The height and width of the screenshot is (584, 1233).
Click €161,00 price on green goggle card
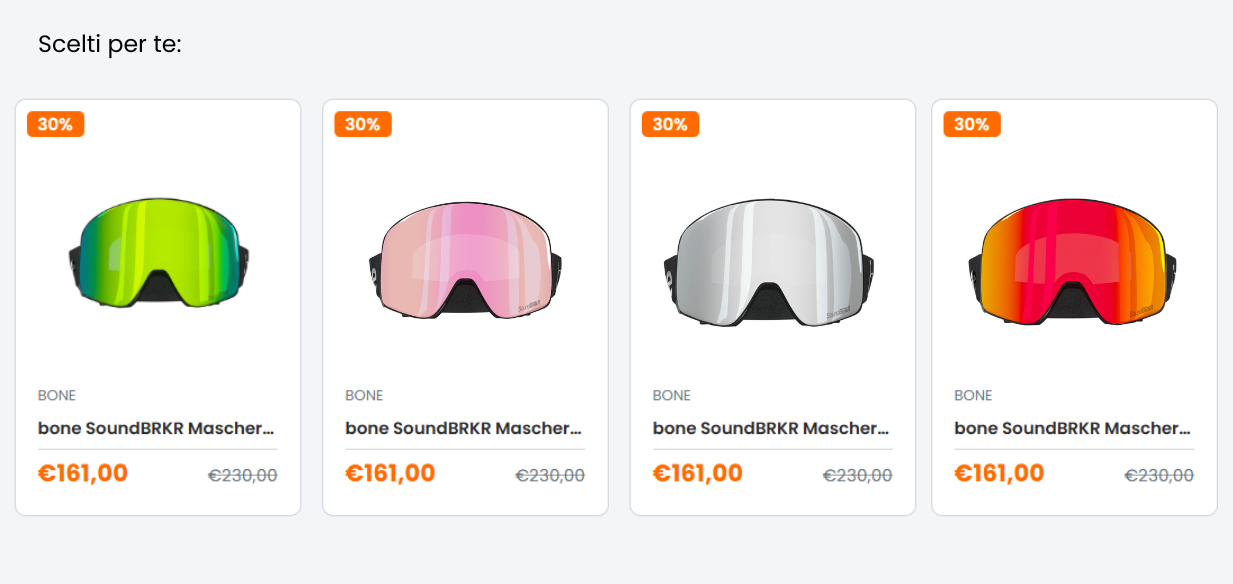(83, 473)
